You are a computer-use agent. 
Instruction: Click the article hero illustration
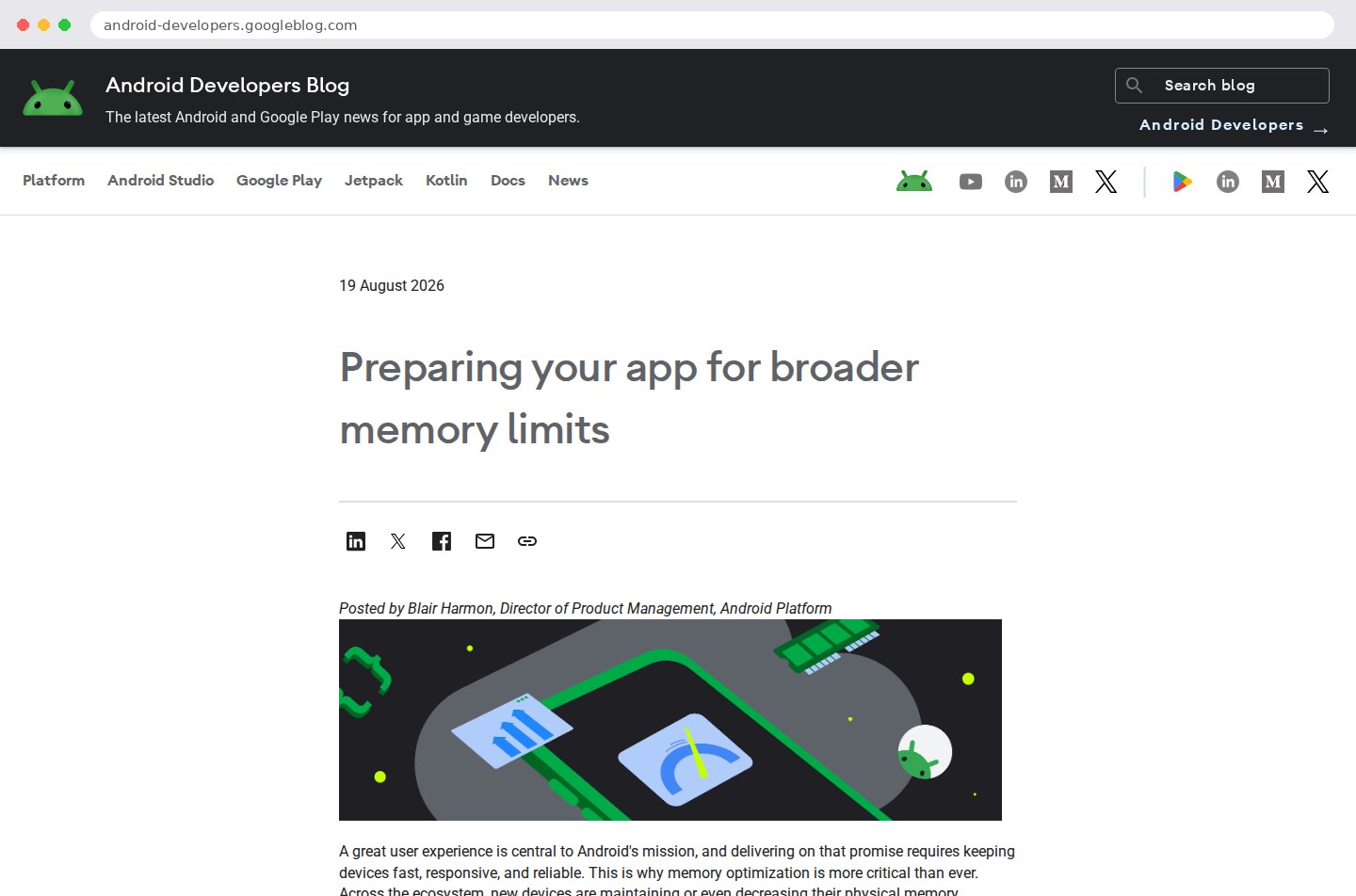(670, 720)
